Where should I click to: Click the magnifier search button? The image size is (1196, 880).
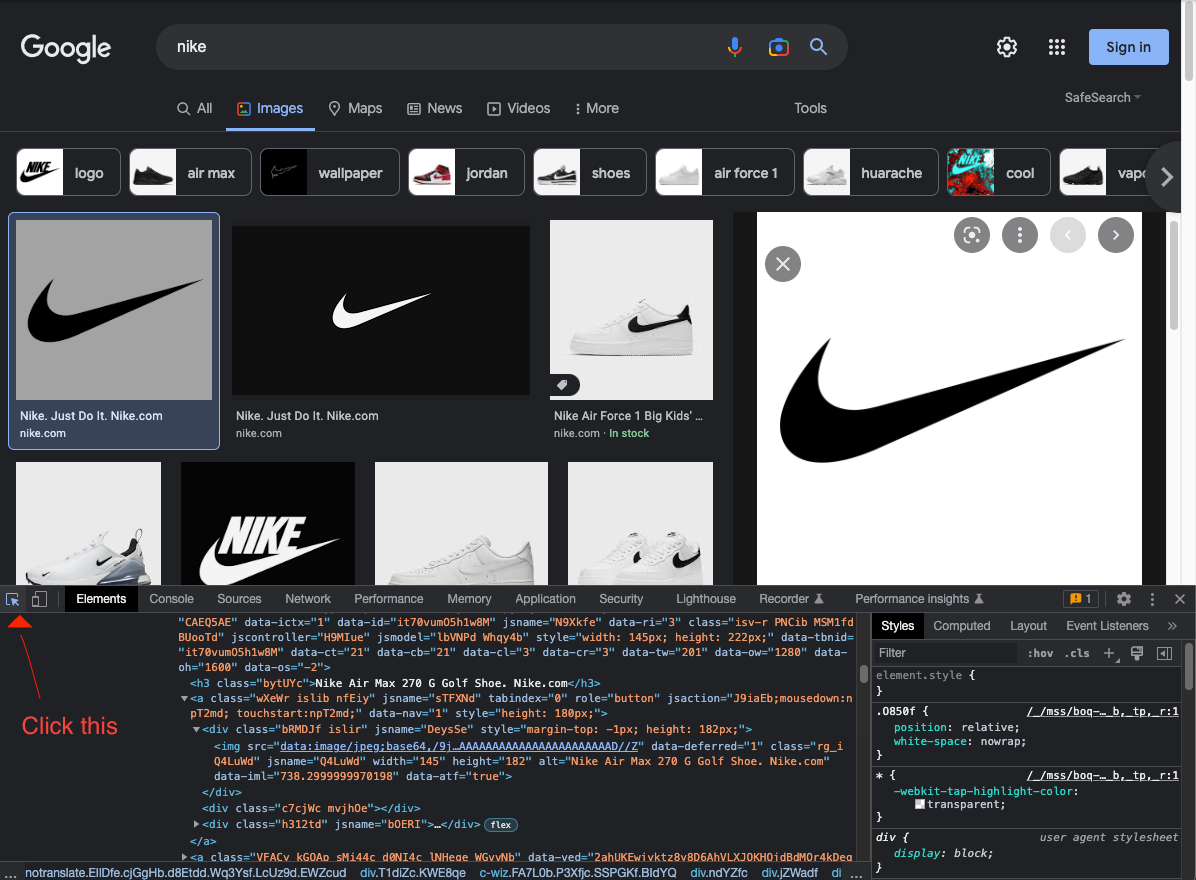818,47
